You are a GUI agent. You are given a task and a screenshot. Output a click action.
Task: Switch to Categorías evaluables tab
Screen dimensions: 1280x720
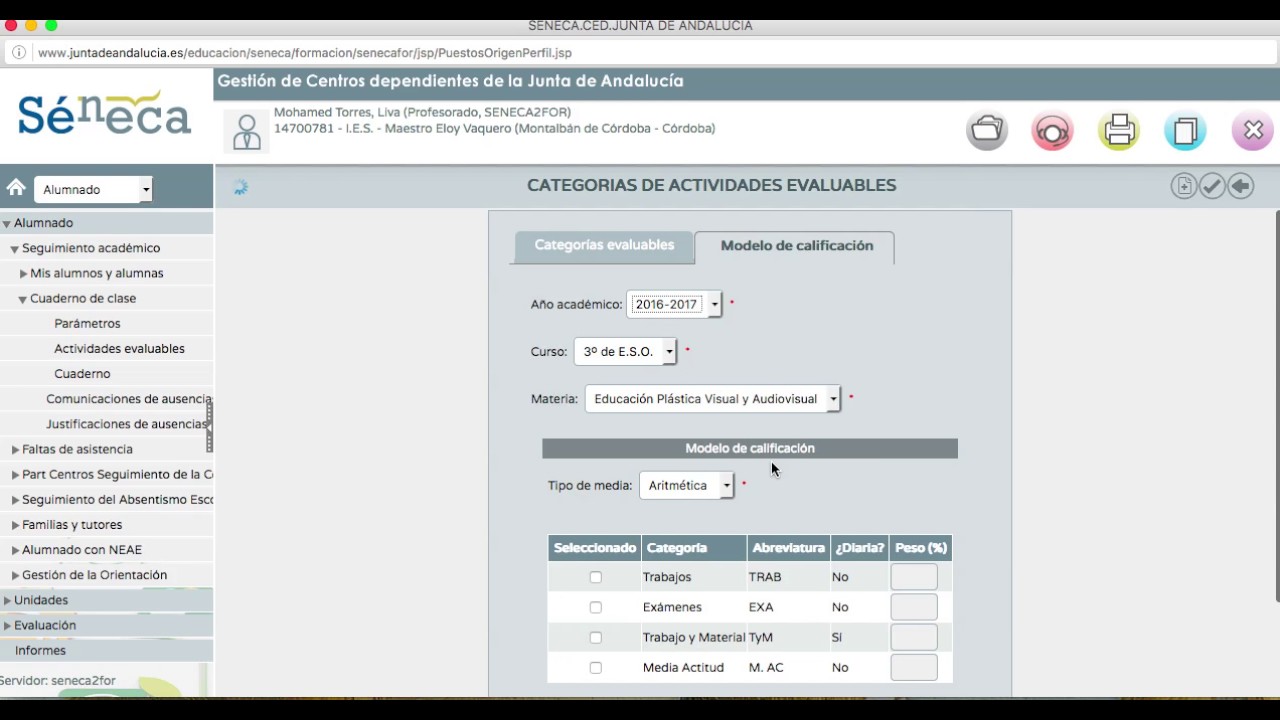point(604,245)
